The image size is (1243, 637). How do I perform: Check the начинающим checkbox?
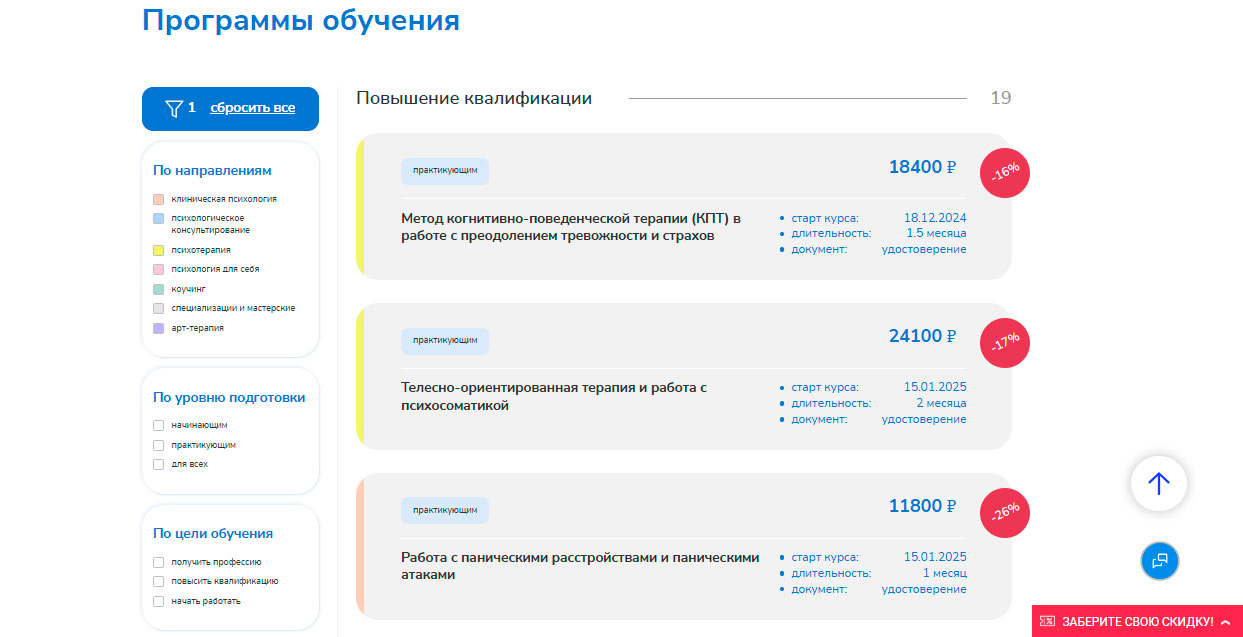[x=158, y=425]
